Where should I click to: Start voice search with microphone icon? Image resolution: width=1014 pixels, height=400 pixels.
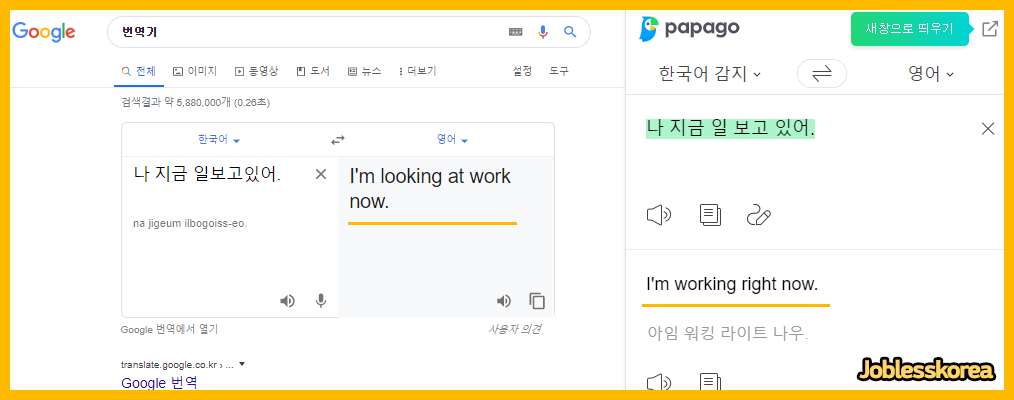[x=543, y=32]
